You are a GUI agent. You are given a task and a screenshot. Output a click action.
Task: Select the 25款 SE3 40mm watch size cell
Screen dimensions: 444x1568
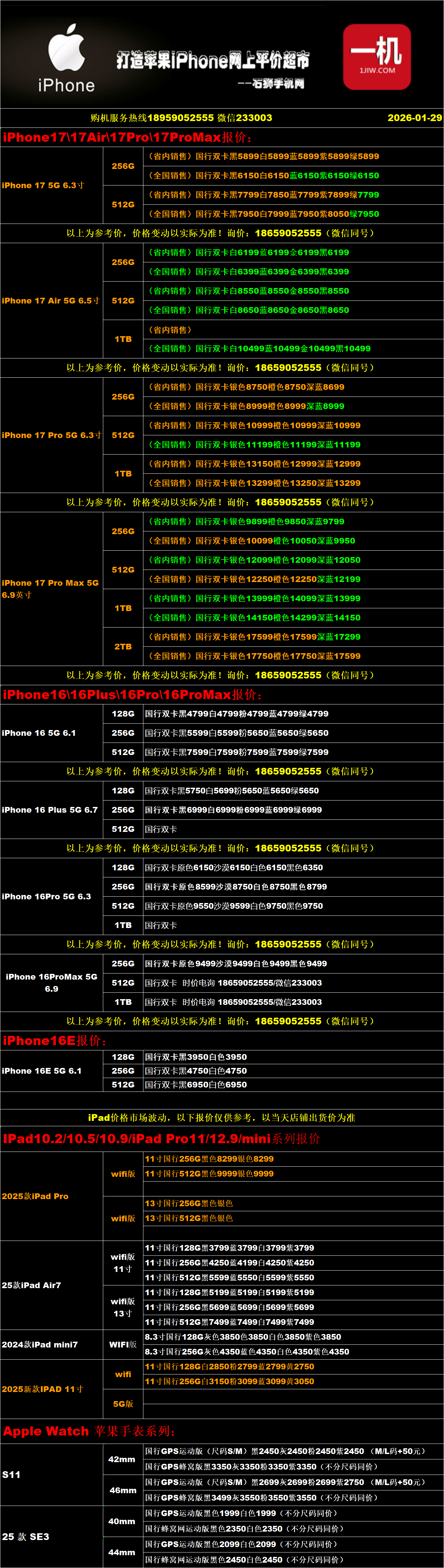click(x=122, y=1521)
